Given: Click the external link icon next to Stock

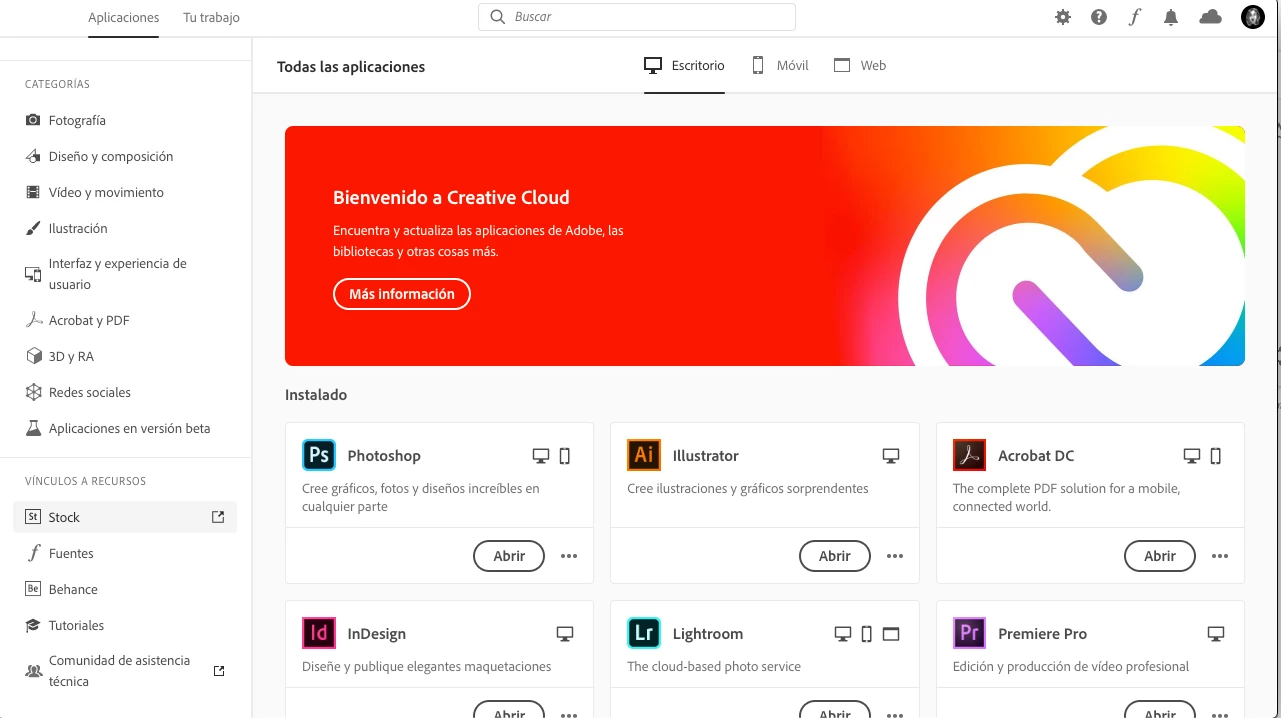Looking at the screenshot, I should click(x=218, y=517).
